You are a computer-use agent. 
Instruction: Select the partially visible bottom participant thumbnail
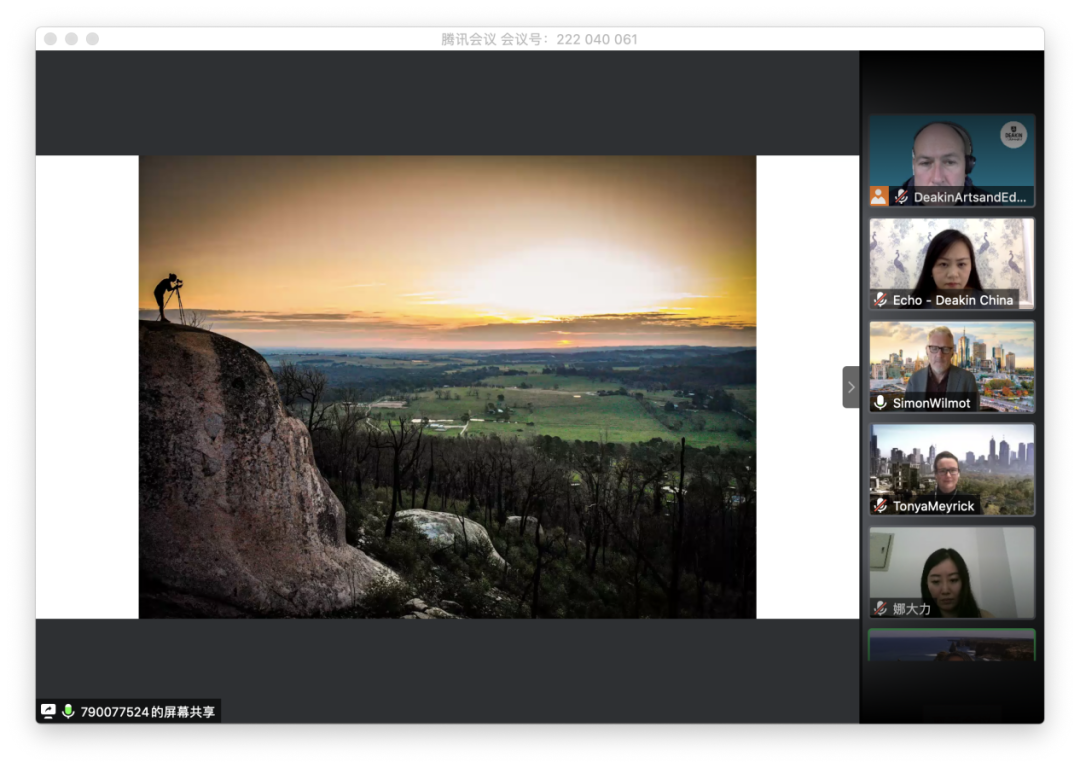coord(951,645)
